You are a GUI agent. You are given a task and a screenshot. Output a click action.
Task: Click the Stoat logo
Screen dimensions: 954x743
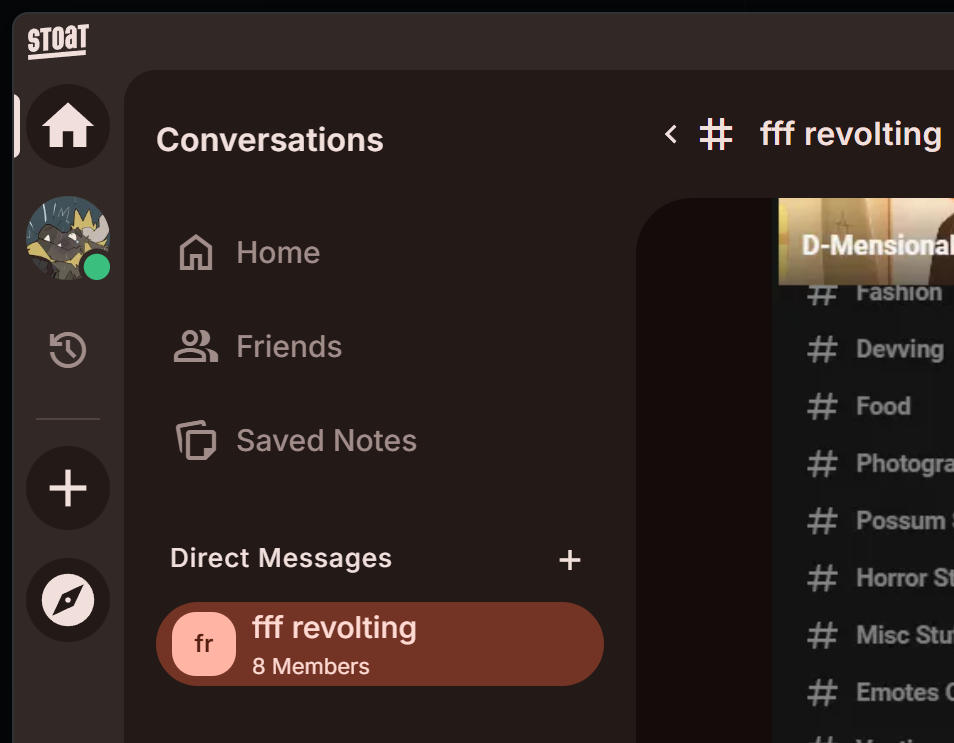pos(58,41)
